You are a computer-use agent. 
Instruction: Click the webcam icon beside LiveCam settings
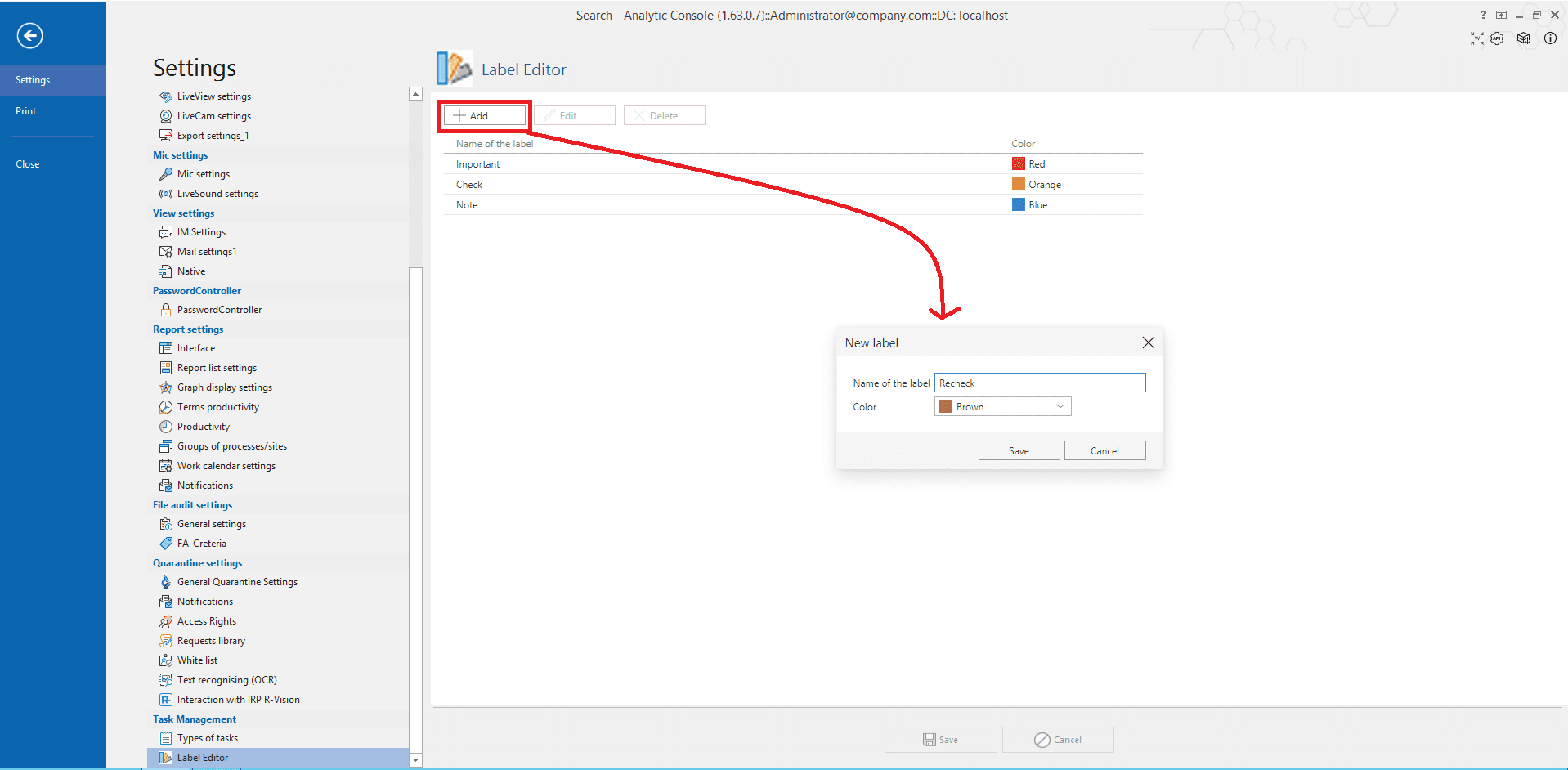coord(166,116)
